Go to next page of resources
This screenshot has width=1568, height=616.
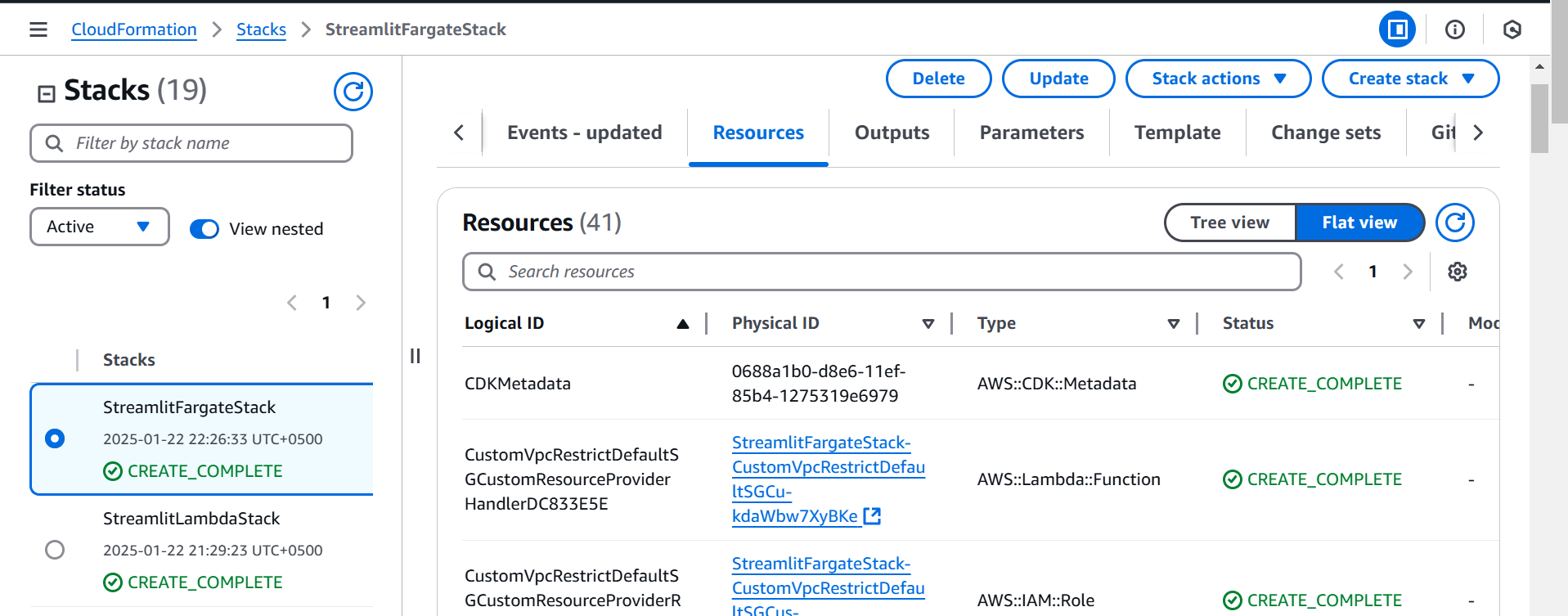point(1408,272)
